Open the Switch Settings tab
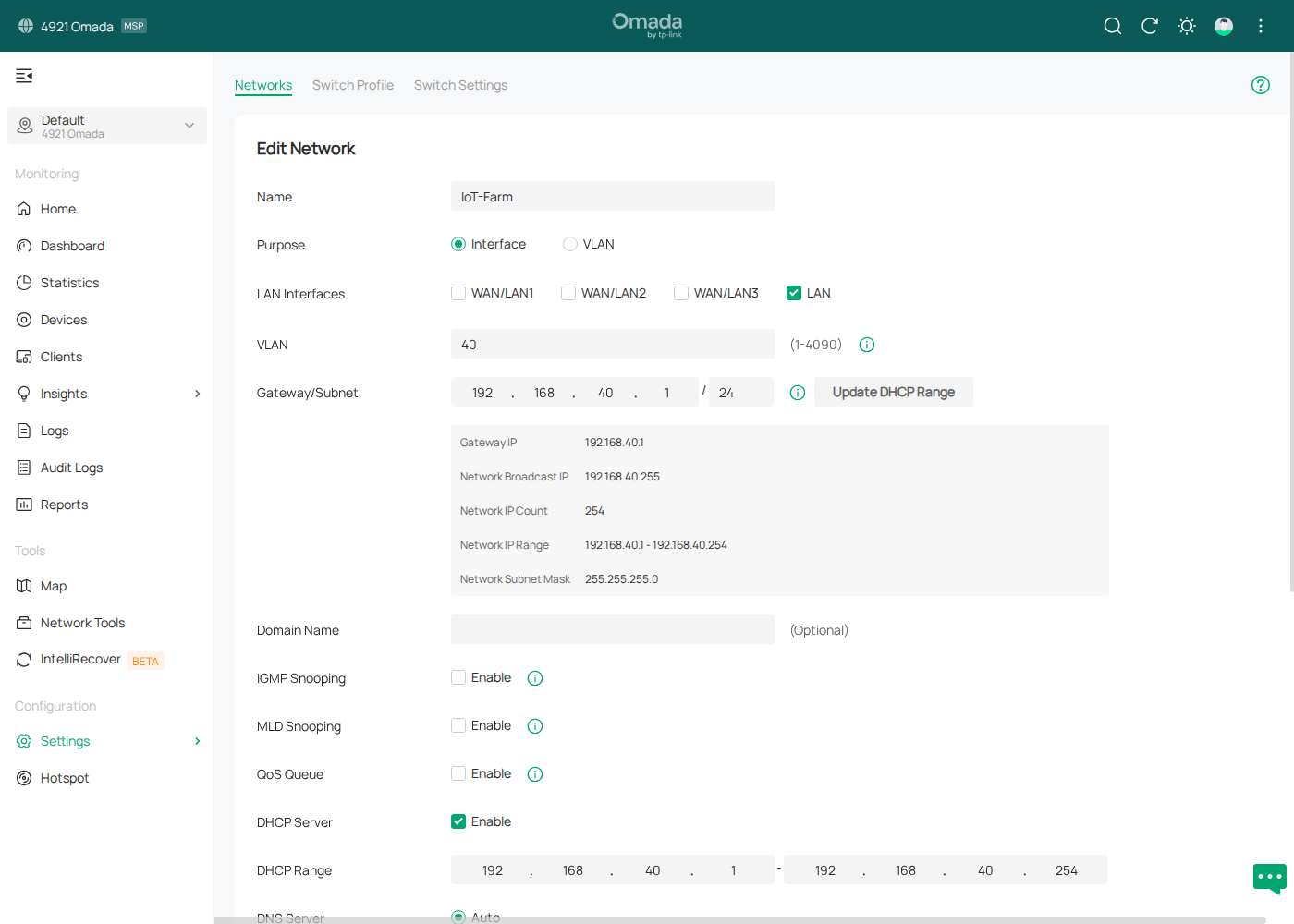The width and height of the screenshot is (1294, 924). pos(460,85)
